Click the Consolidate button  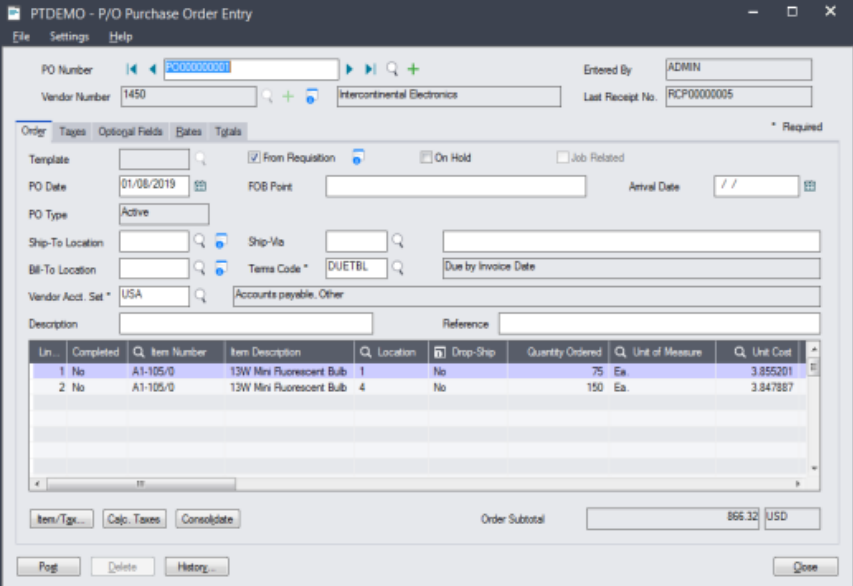point(207,519)
